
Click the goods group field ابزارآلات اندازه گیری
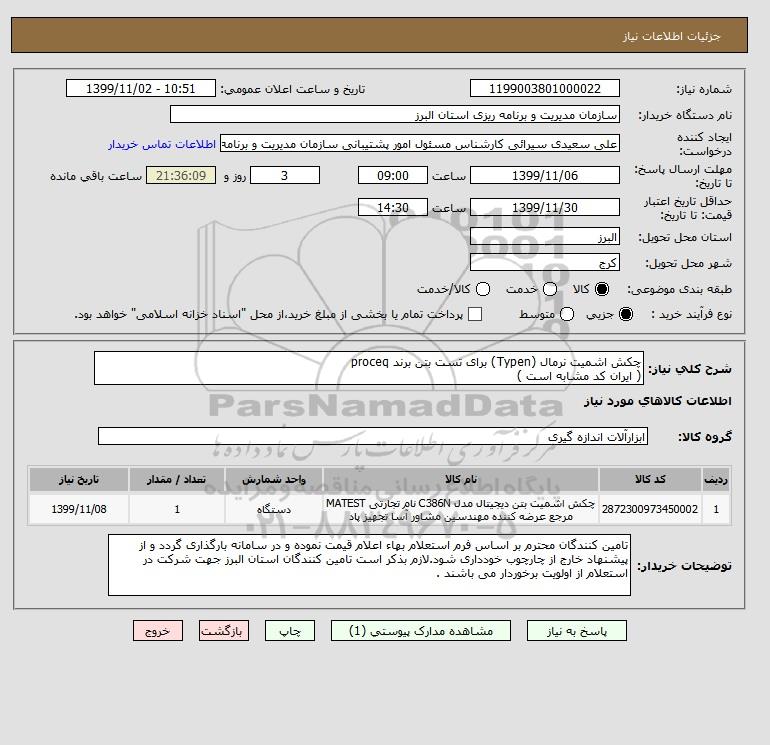[x=373, y=436]
